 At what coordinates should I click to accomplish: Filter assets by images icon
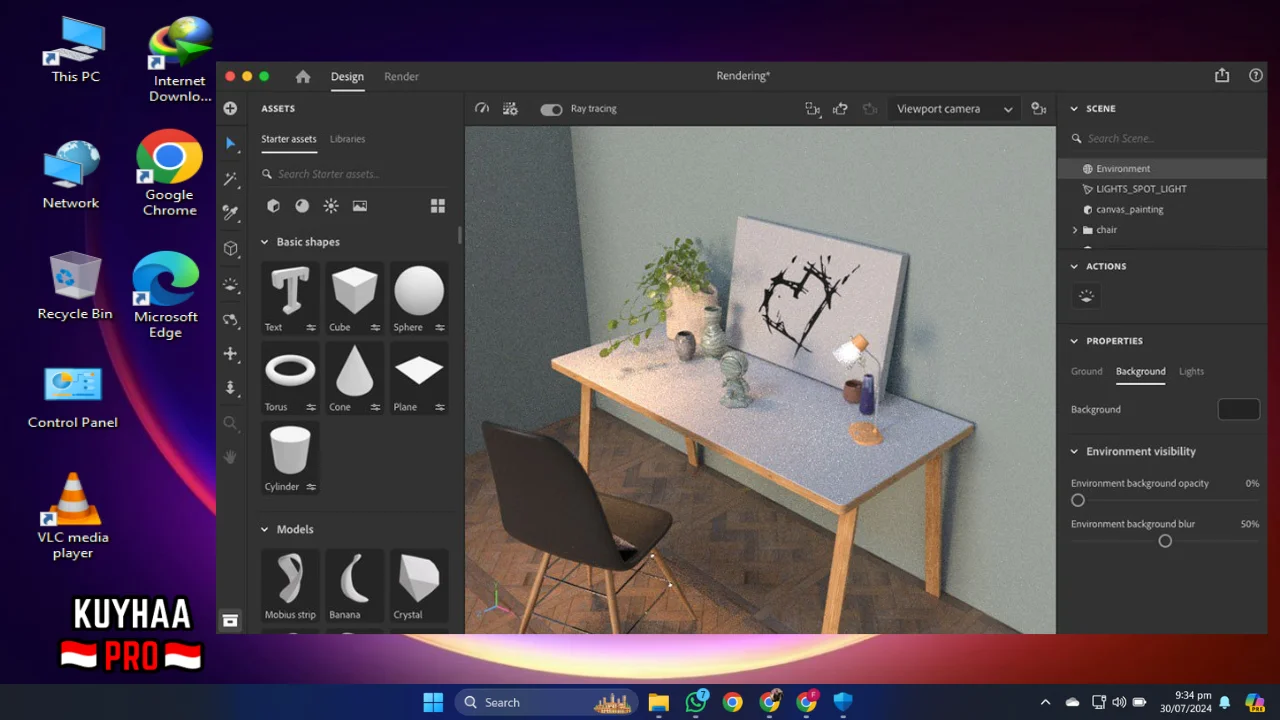coord(360,206)
